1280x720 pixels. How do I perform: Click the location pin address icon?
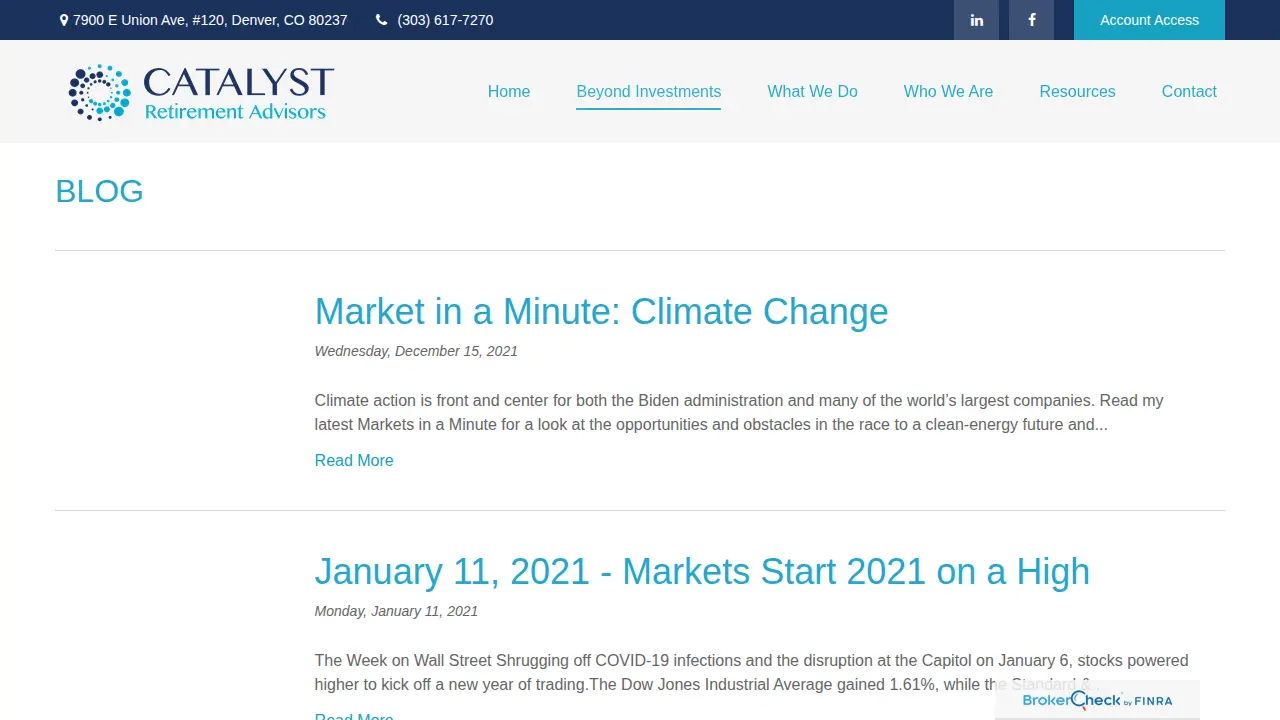[x=64, y=20]
